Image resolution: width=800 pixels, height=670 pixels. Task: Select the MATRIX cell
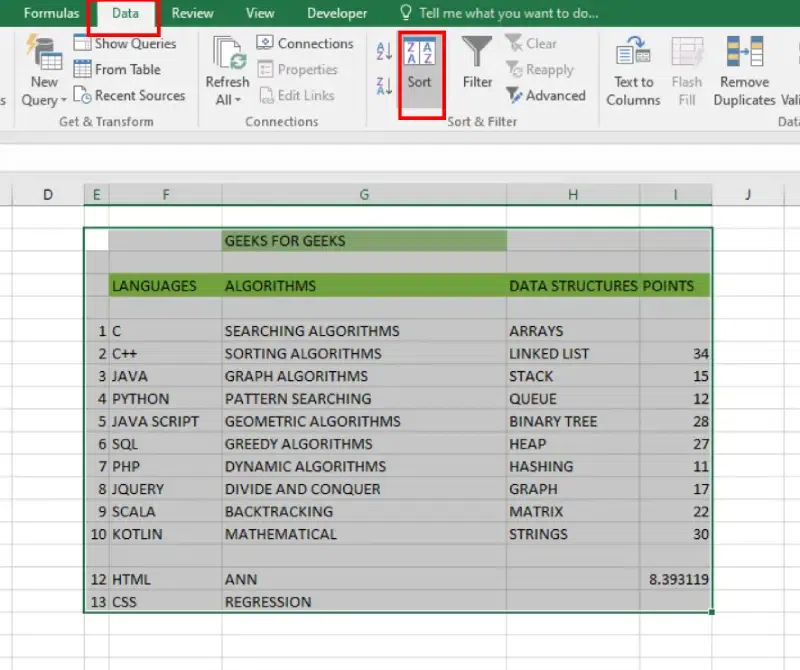573,511
